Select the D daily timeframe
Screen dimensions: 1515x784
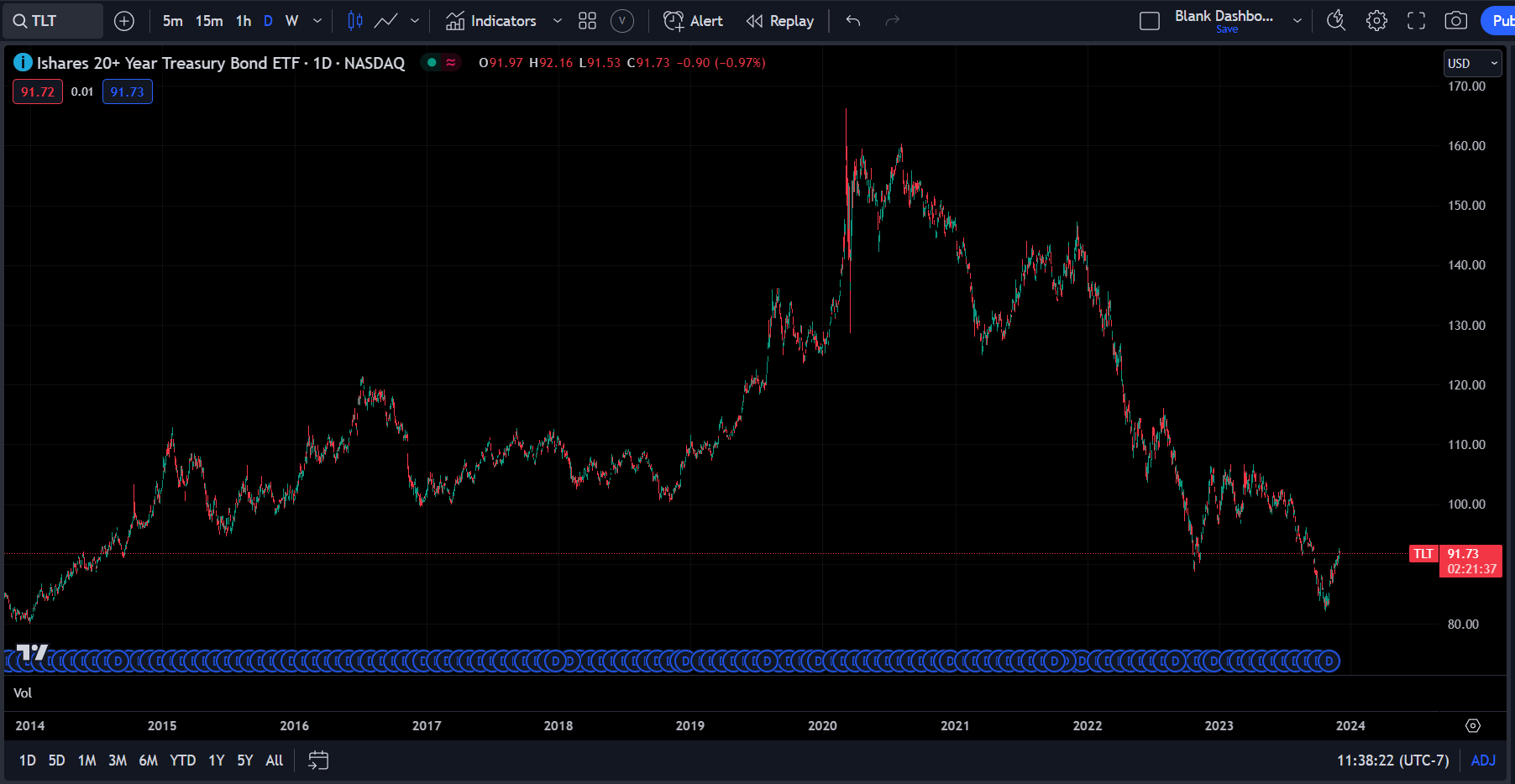point(268,21)
